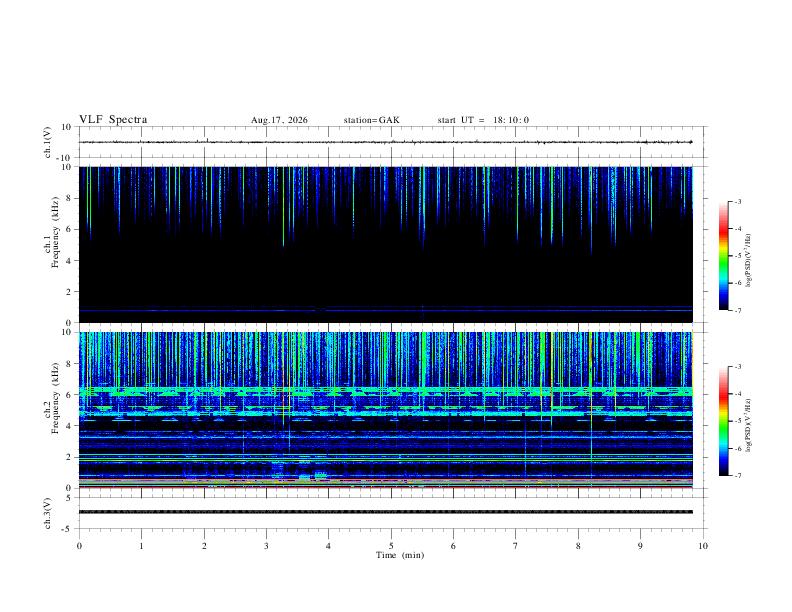Click the station=GAK label
The height and width of the screenshot is (612, 792).
(x=371, y=120)
